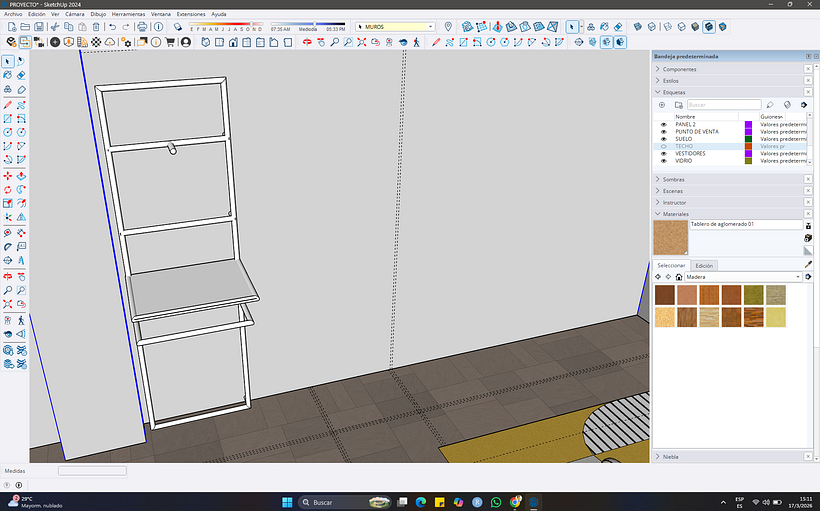Switch to the Edición materials tab

point(704,265)
